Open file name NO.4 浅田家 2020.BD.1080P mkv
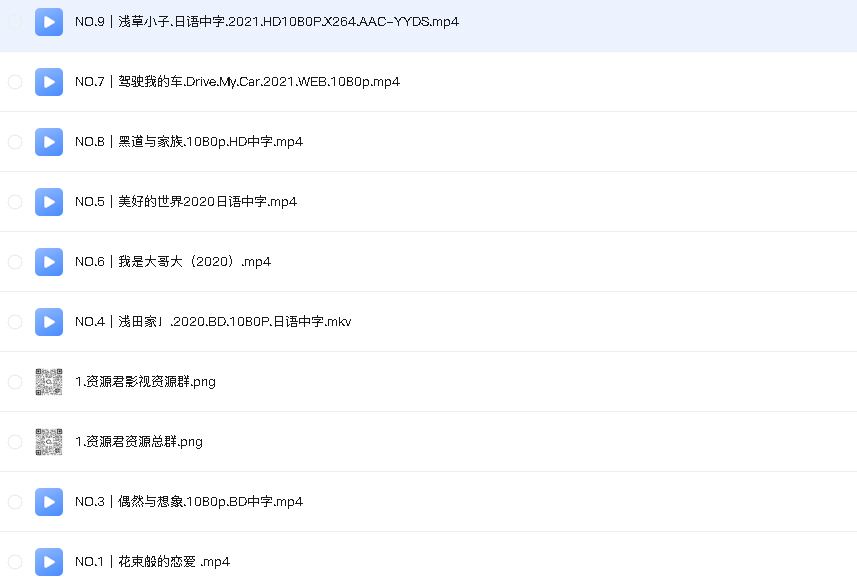 point(213,322)
